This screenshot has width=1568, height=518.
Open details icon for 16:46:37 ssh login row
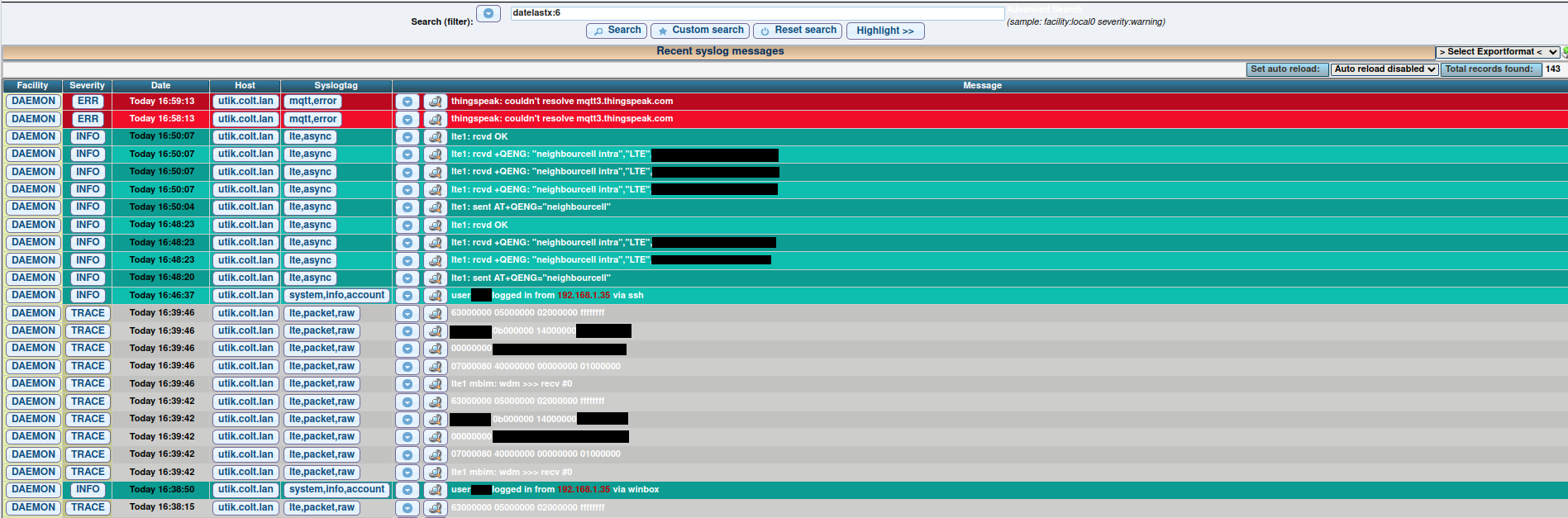point(435,296)
